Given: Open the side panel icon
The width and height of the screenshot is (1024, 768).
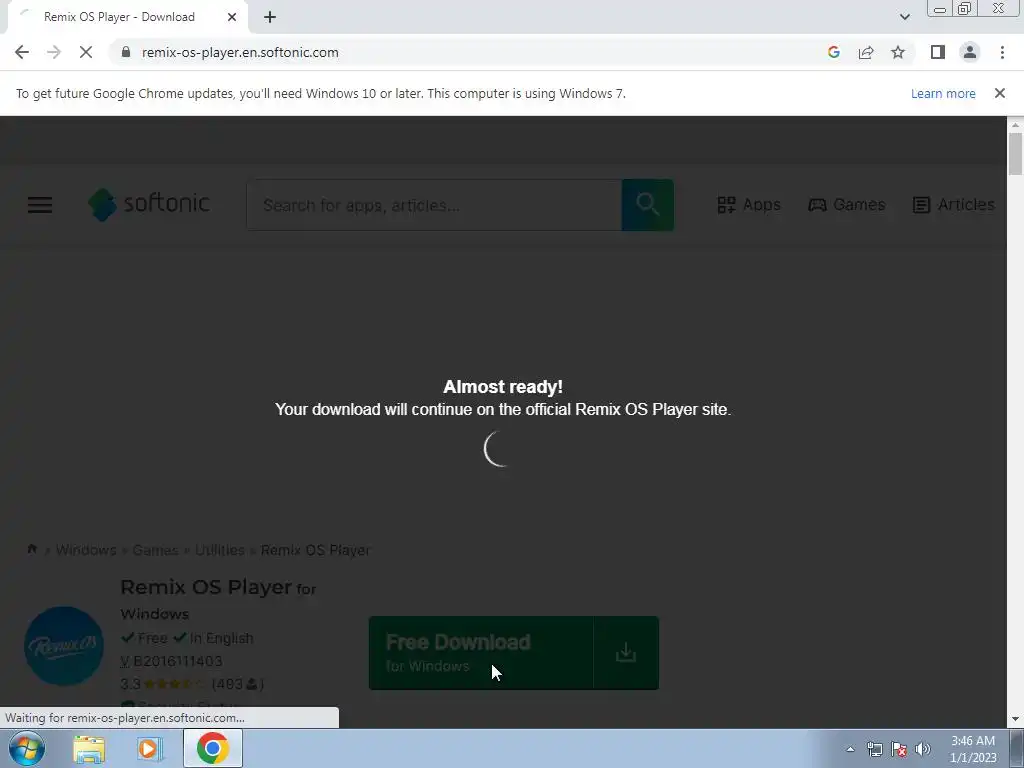Looking at the screenshot, I should [937, 52].
